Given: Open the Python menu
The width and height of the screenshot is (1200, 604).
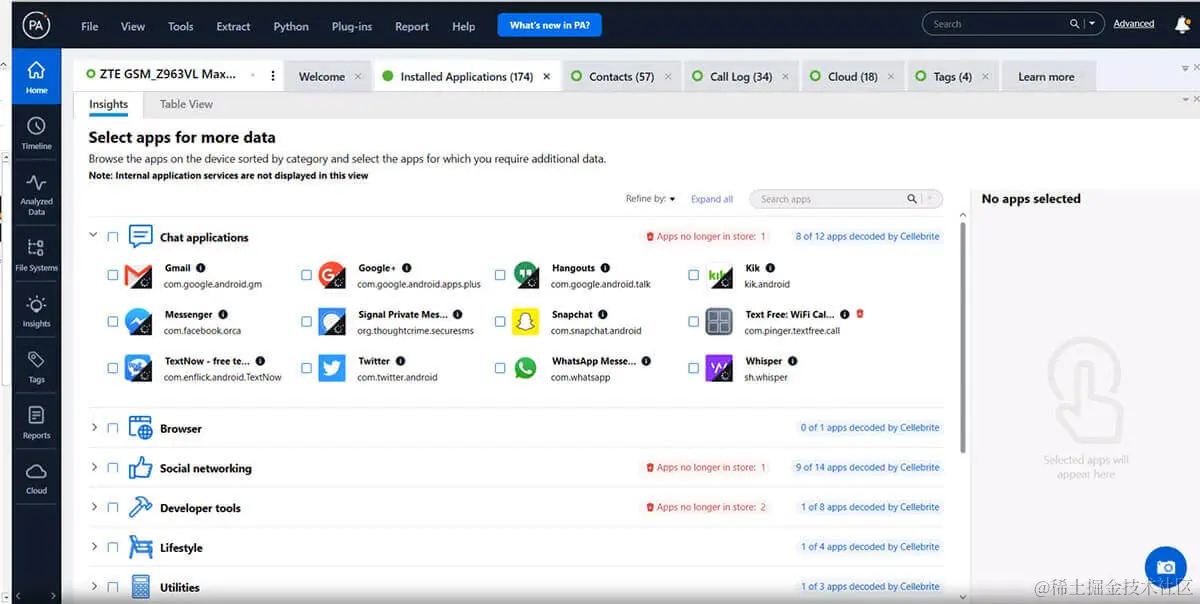Looking at the screenshot, I should (291, 27).
